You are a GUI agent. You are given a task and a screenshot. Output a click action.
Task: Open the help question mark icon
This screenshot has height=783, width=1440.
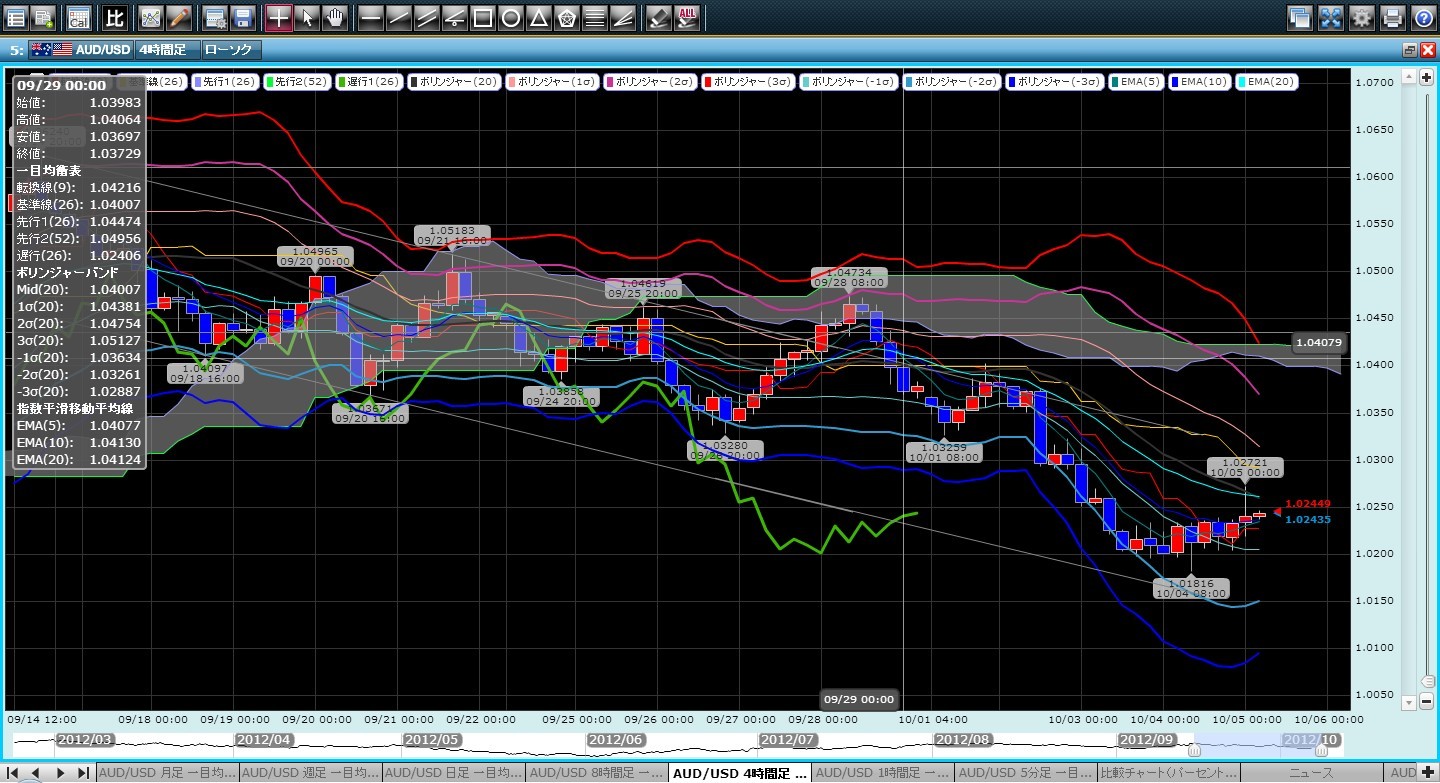(x=1423, y=17)
